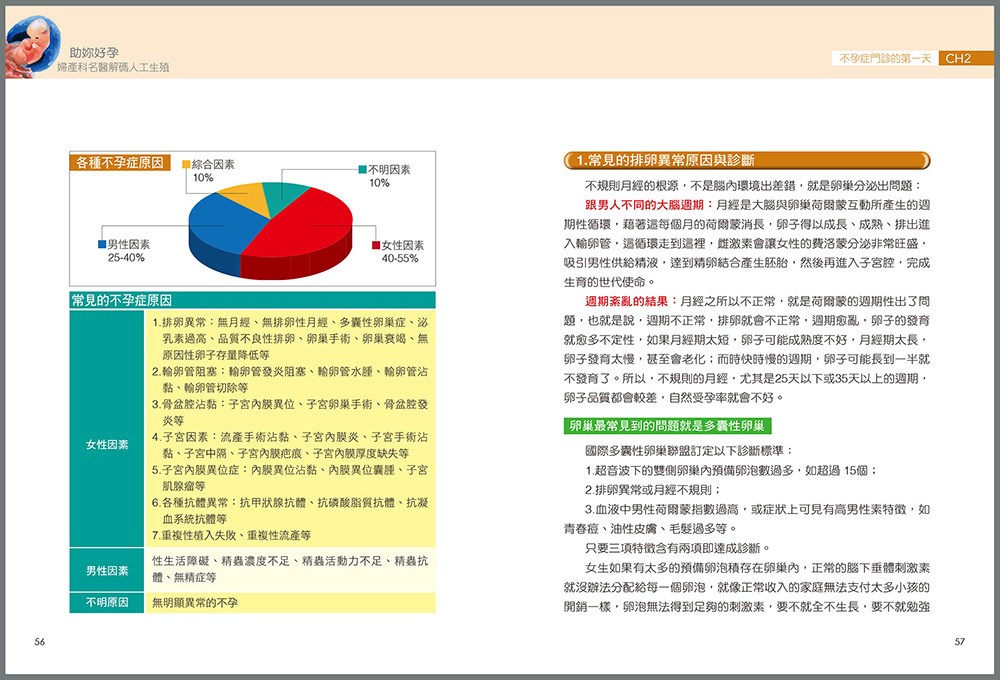This screenshot has height=680, width=1000.
Task: Click table item "6.各種抗體異常"
Action: coord(290,511)
